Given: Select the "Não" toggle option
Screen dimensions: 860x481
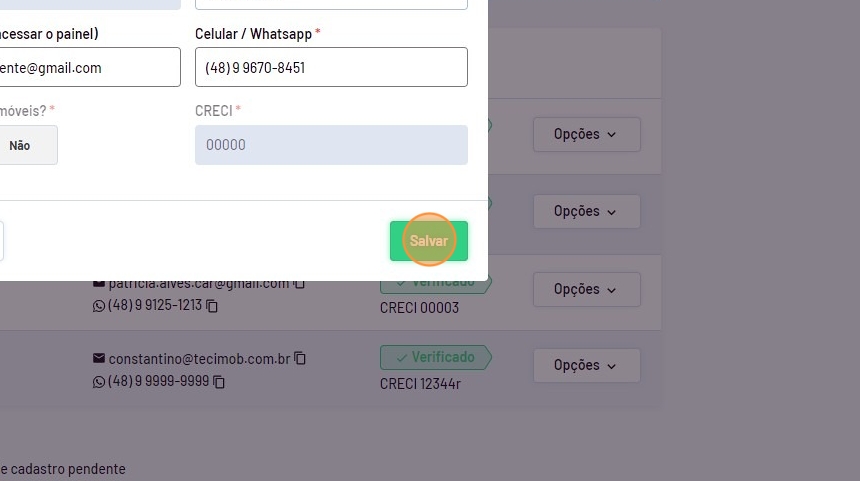Looking at the screenshot, I should click(x=20, y=145).
